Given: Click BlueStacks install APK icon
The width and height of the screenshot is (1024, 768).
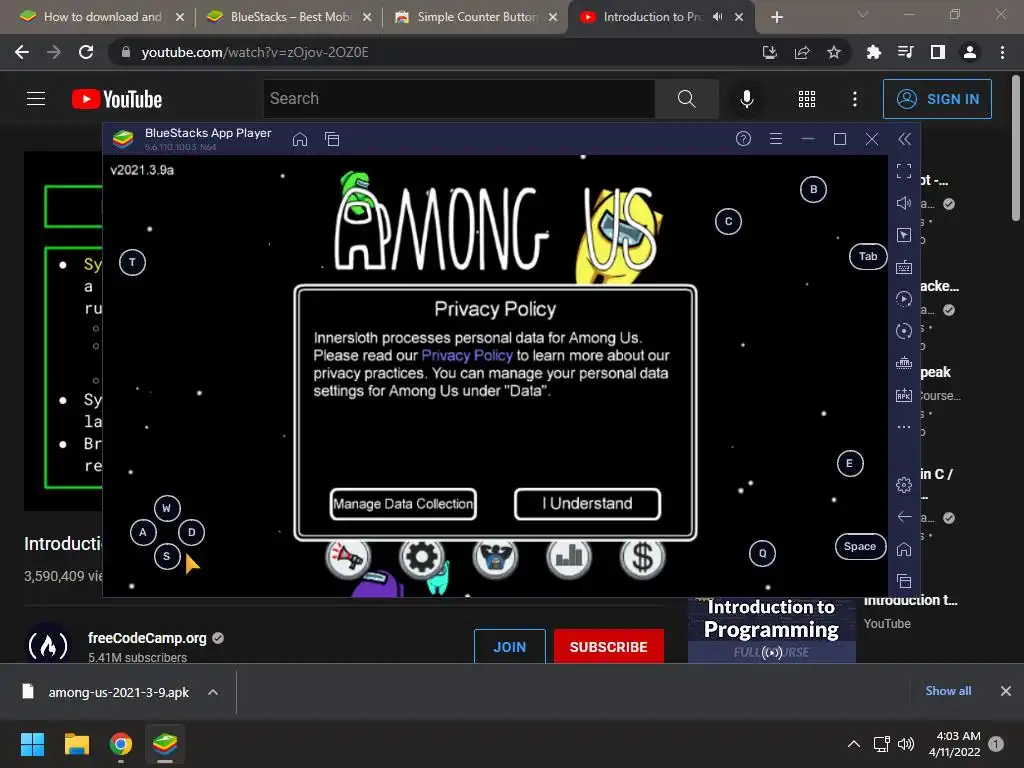Looking at the screenshot, I should coord(904,395).
